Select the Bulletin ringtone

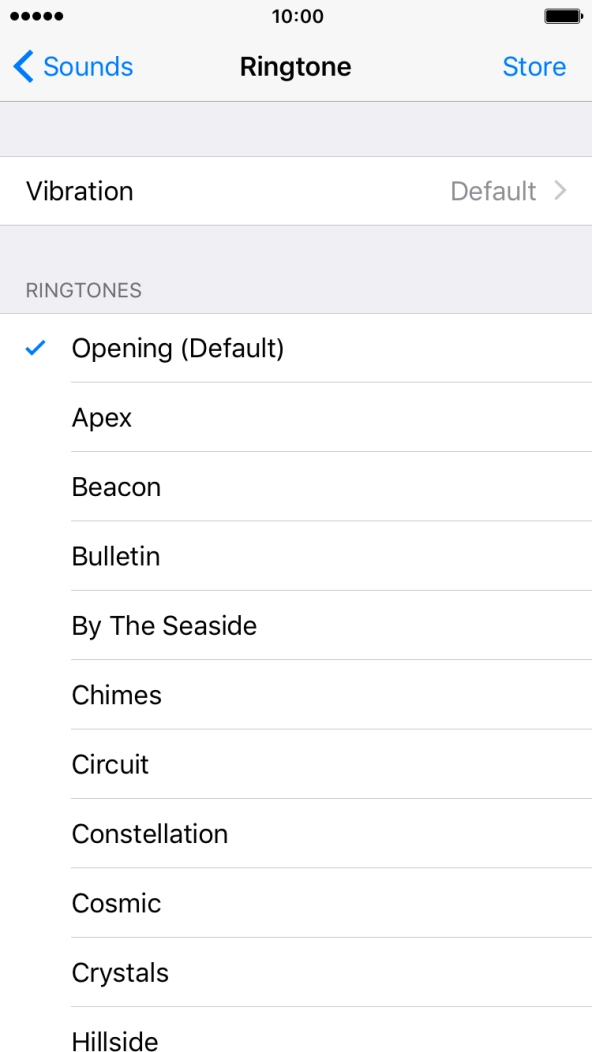point(116,556)
